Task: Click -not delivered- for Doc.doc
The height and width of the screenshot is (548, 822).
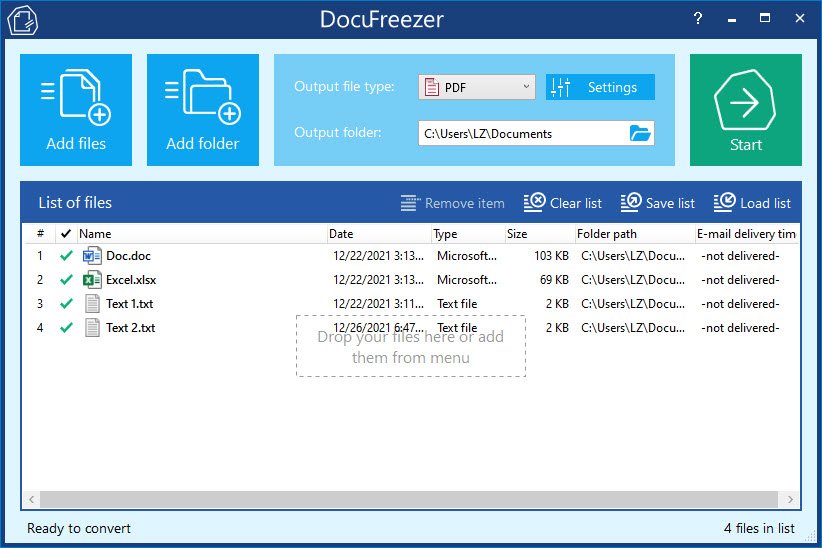Action: point(740,256)
